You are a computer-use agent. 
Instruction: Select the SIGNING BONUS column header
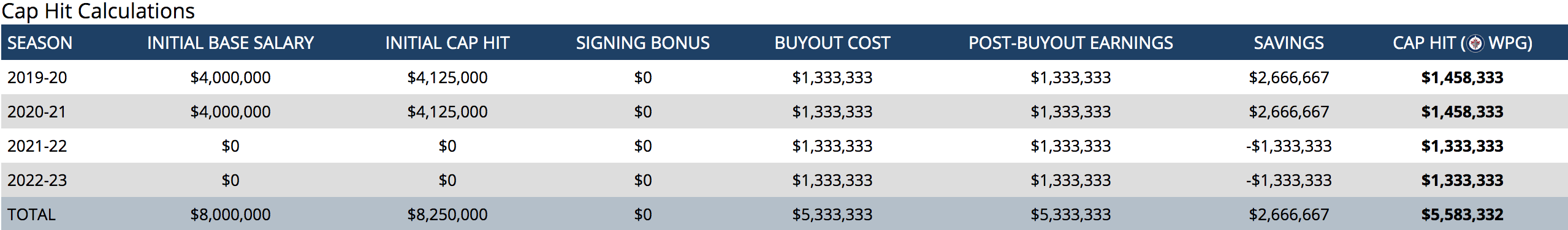point(643,43)
